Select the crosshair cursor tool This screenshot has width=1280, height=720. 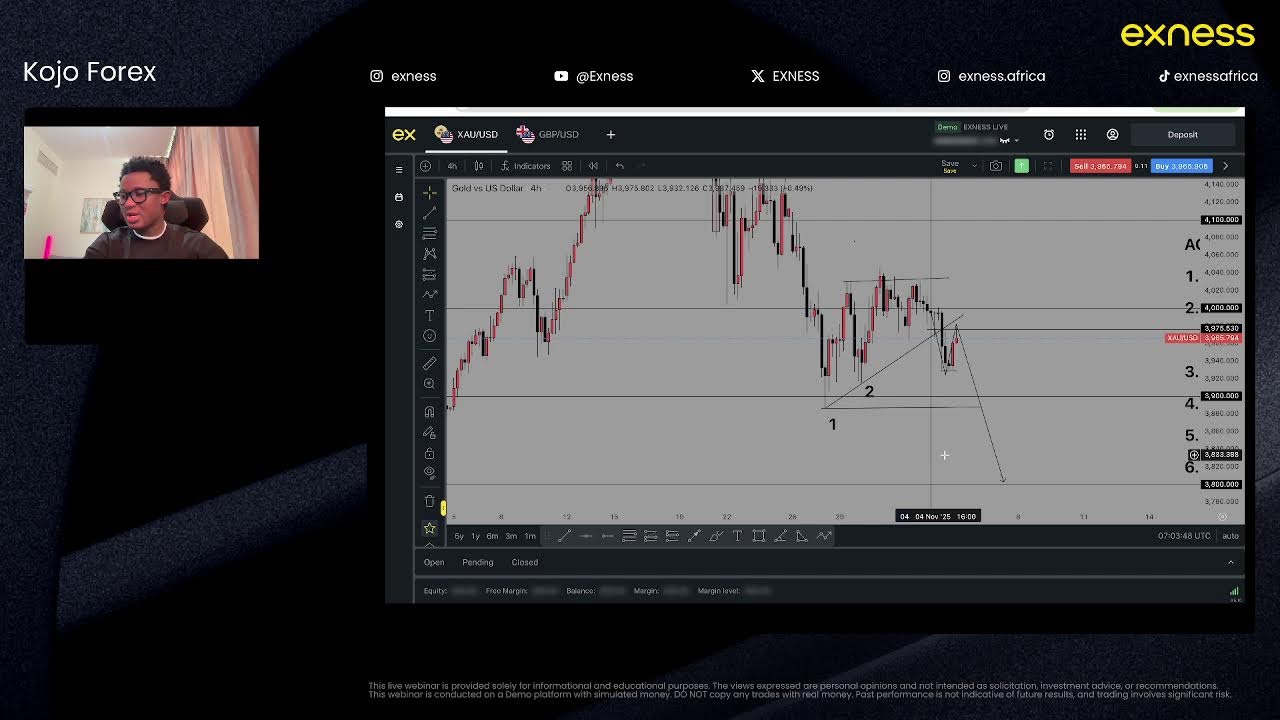tap(429, 192)
